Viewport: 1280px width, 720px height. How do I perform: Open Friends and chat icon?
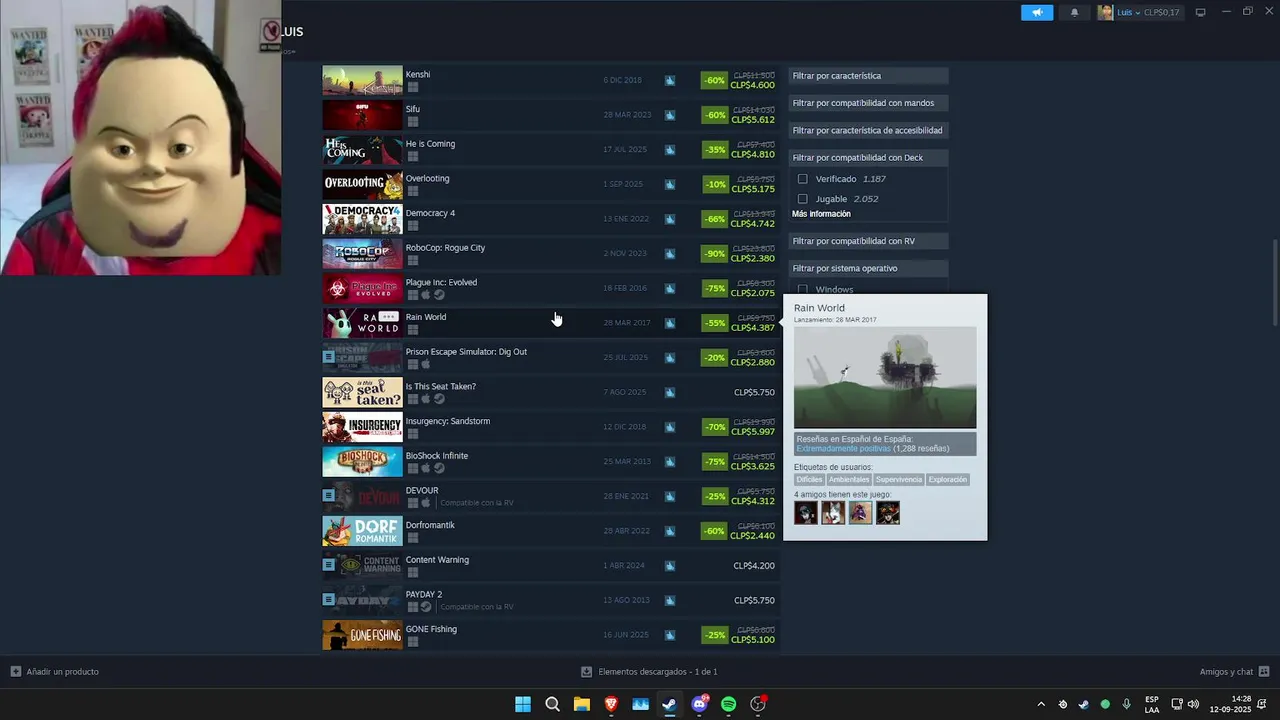1264,672
